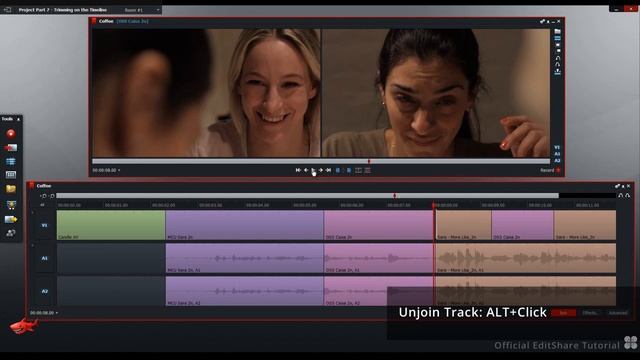Toggle the V1 track header in timeline

44,225
